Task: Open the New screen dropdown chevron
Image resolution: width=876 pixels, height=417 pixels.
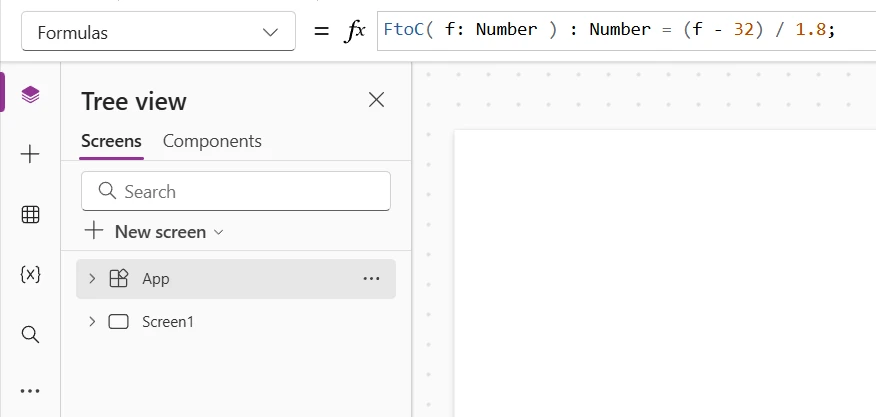Action: (x=219, y=232)
